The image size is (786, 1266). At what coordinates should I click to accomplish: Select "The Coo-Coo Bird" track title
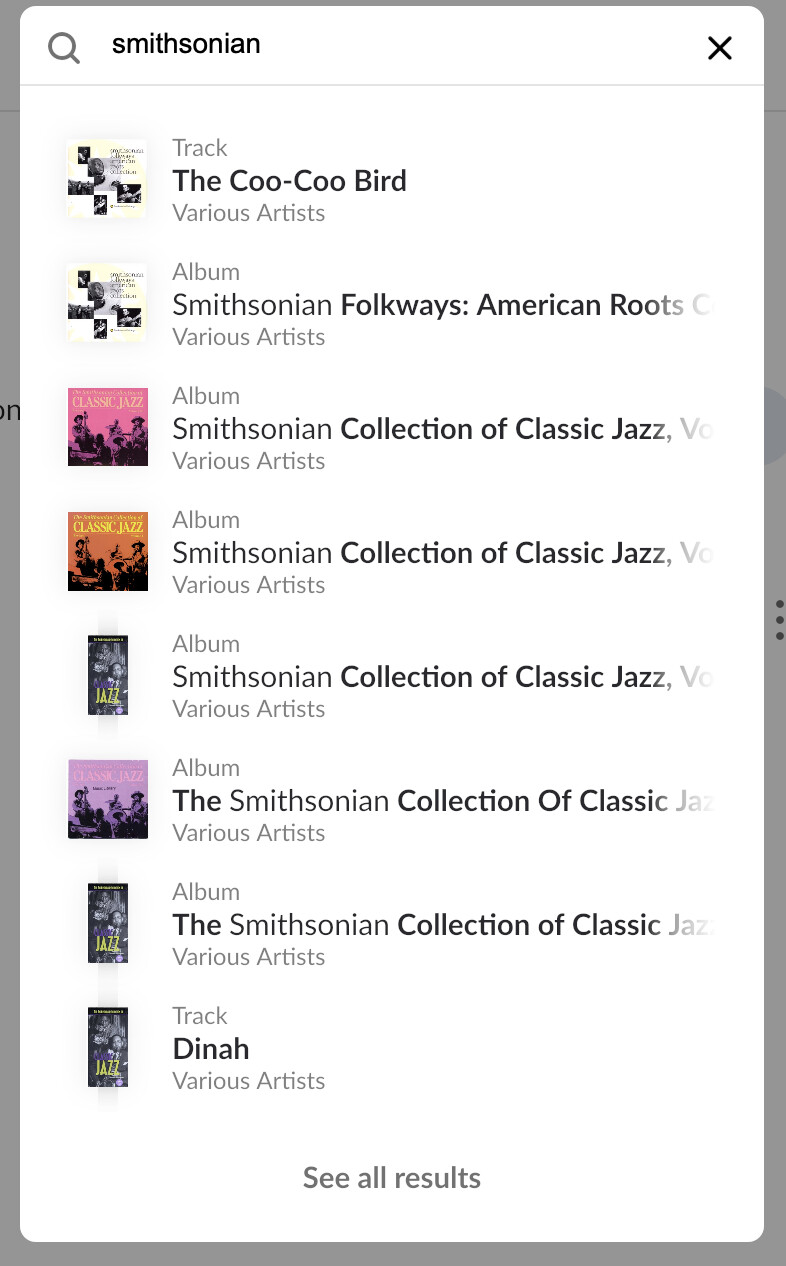tap(289, 181)
